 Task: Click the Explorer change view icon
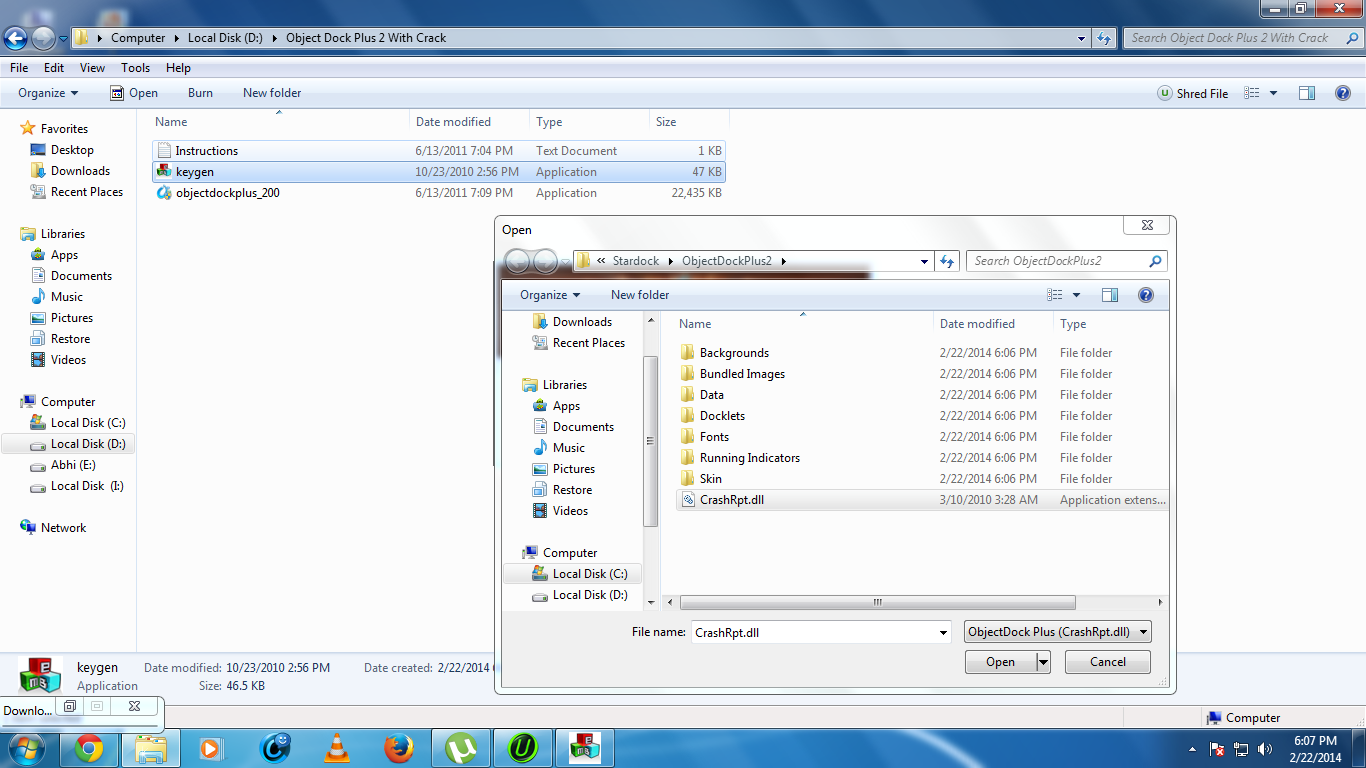[1252, 93]
